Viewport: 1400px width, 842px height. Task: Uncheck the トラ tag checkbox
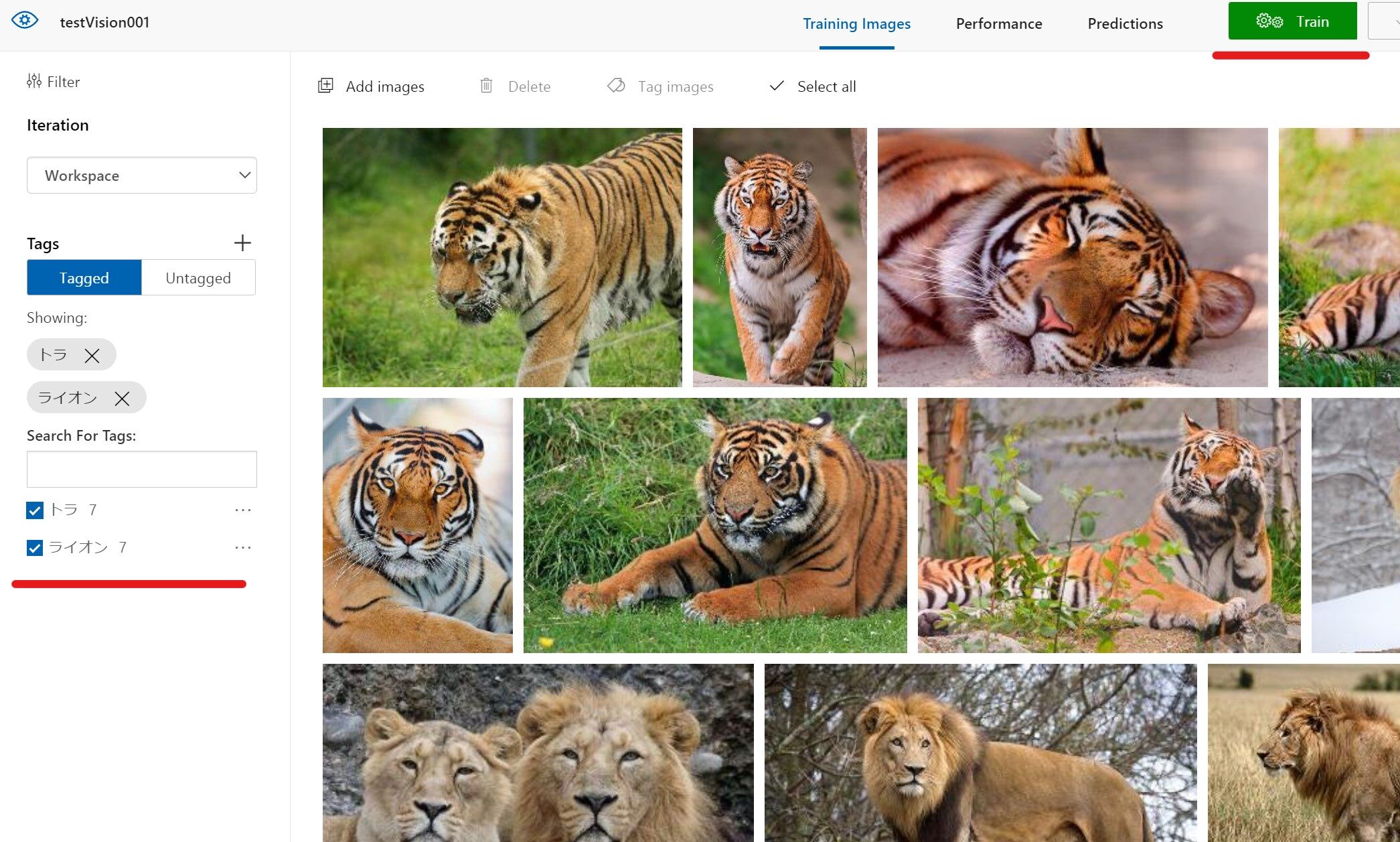pyautogui.click(x=35, y=510)
